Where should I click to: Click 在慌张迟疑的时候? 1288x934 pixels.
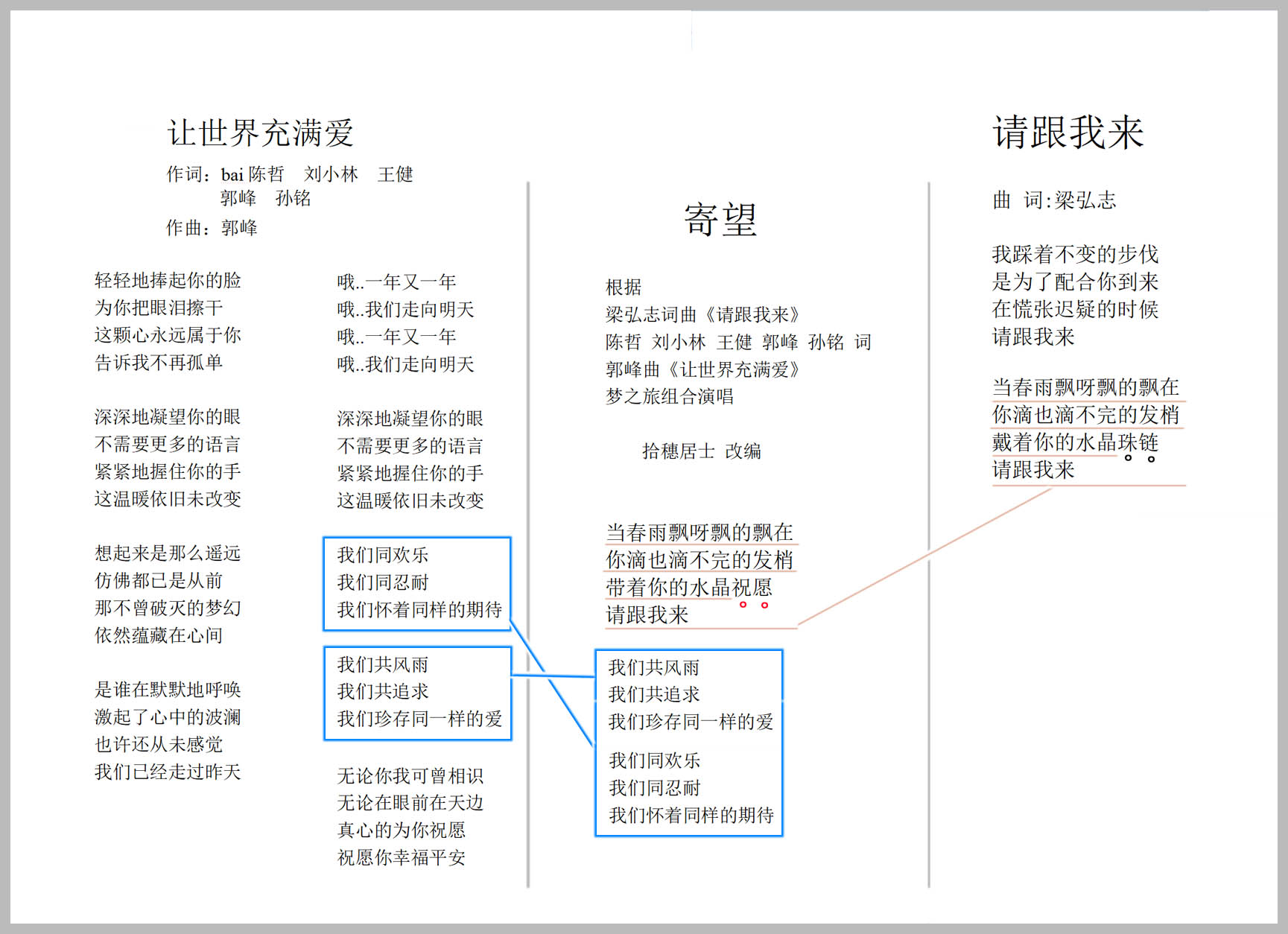pos(1075,309)
